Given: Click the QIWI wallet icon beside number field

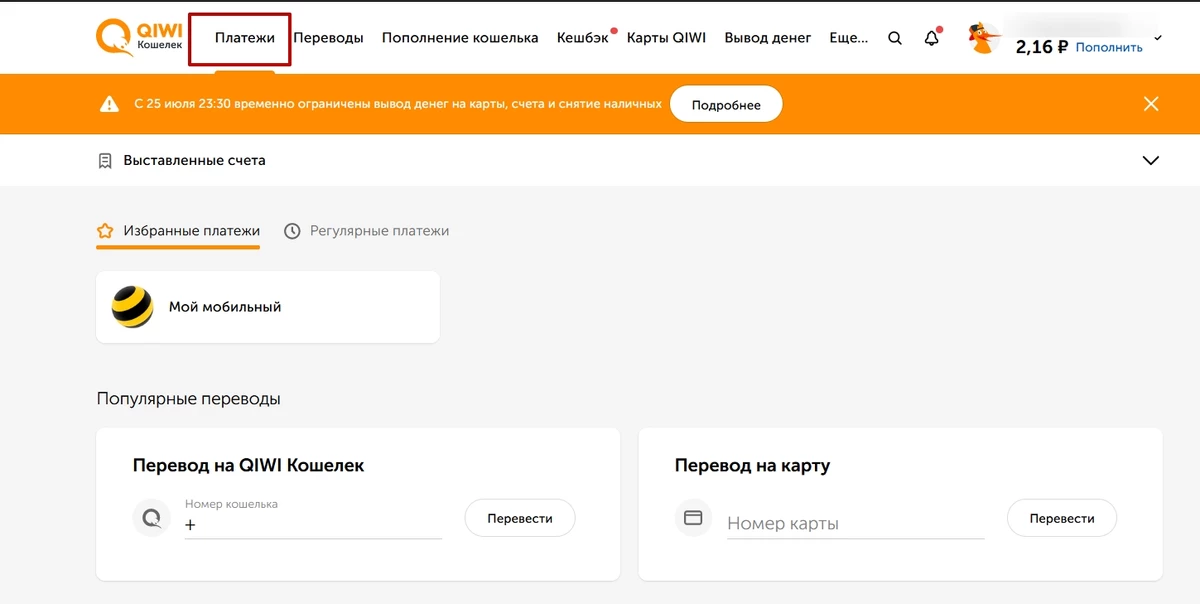Looking at the screenshot, I should click(152, 518).
